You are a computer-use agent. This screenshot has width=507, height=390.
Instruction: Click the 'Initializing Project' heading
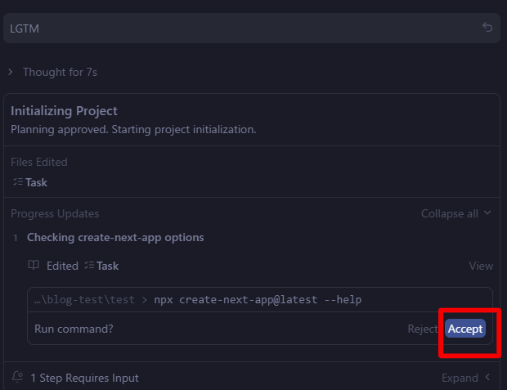point(64,111)
